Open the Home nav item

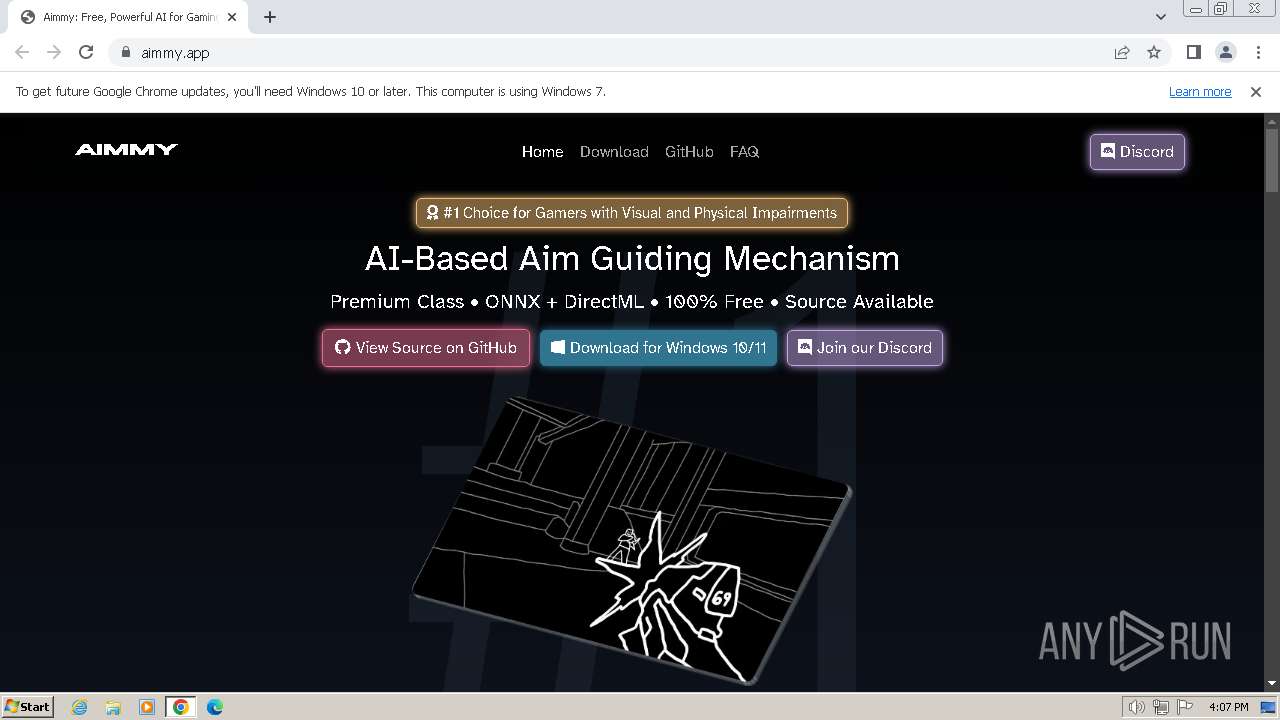[542, 152]
